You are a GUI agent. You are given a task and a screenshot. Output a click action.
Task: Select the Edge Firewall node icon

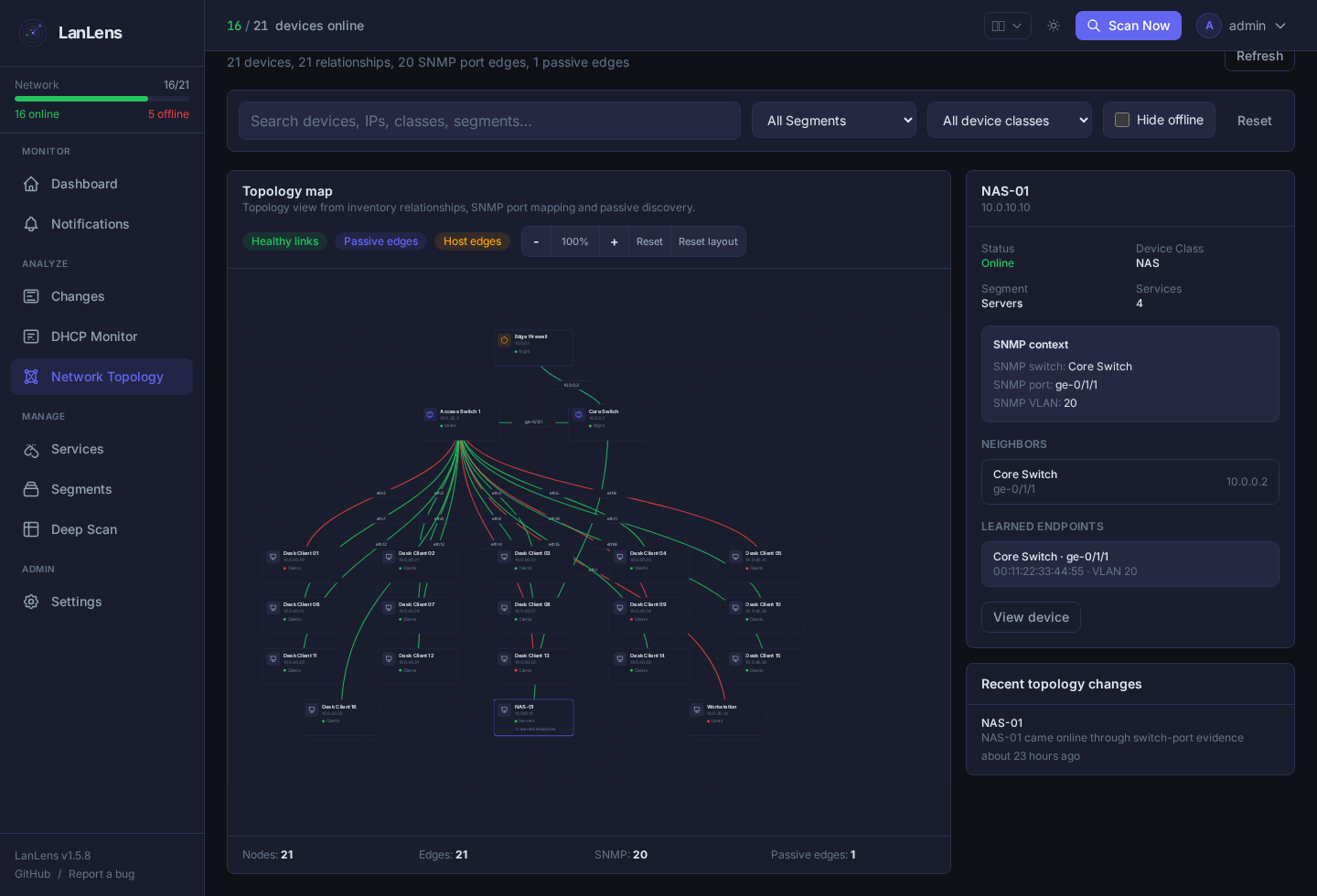[x=504, y=340]
